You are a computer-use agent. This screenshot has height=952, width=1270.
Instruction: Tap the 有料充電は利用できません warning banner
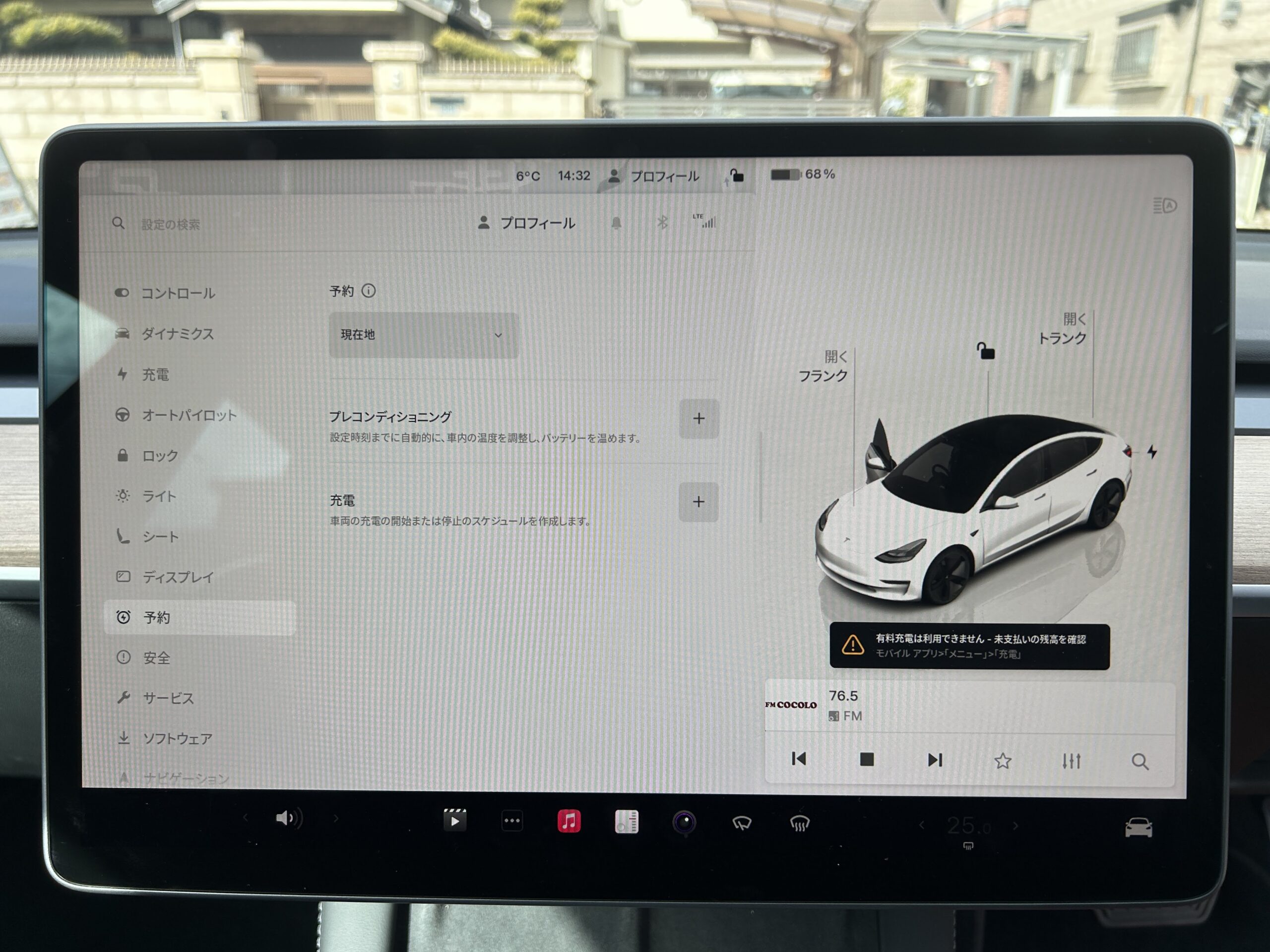(x=969, y=646)
